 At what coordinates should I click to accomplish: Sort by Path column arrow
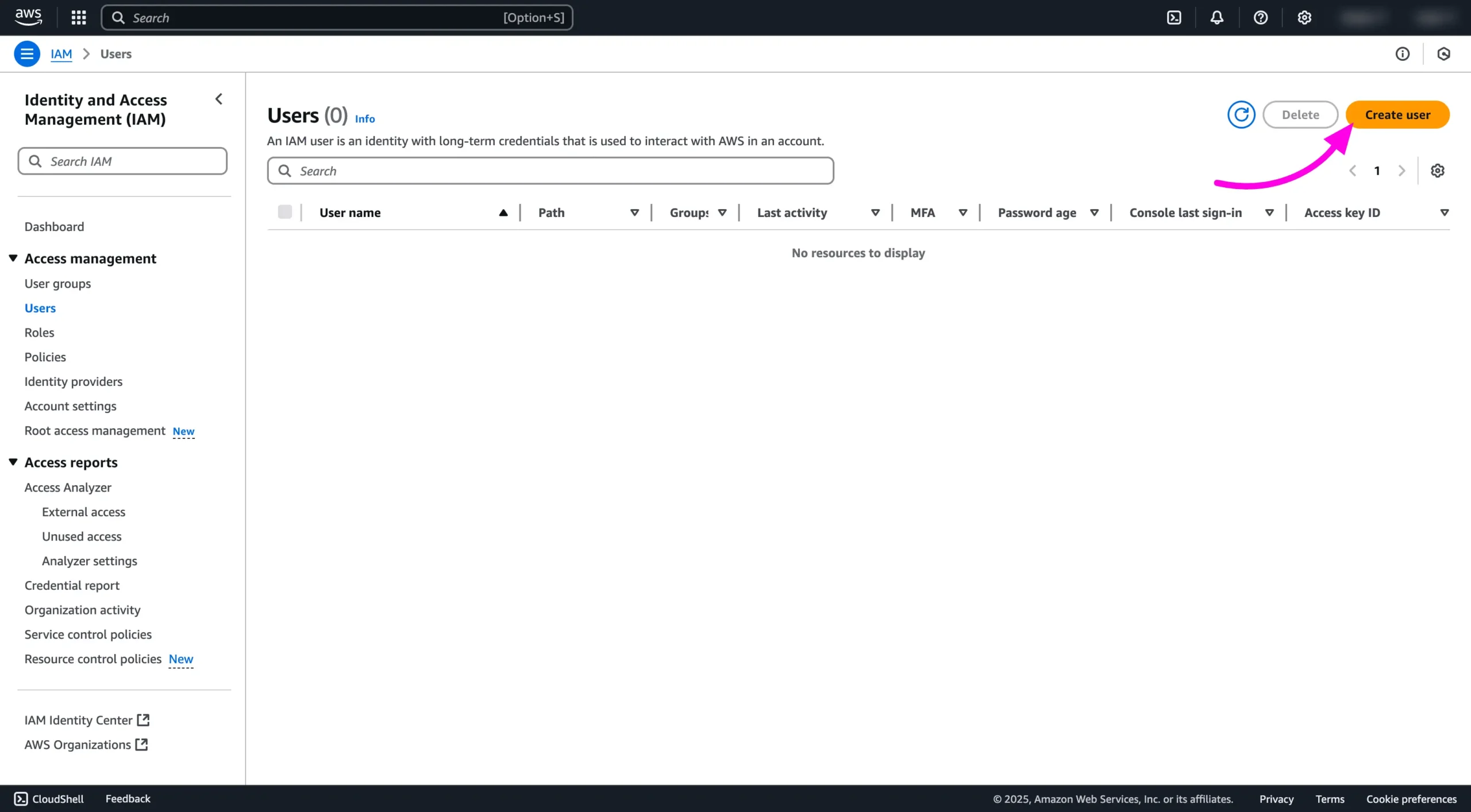[x=634, y=213]
